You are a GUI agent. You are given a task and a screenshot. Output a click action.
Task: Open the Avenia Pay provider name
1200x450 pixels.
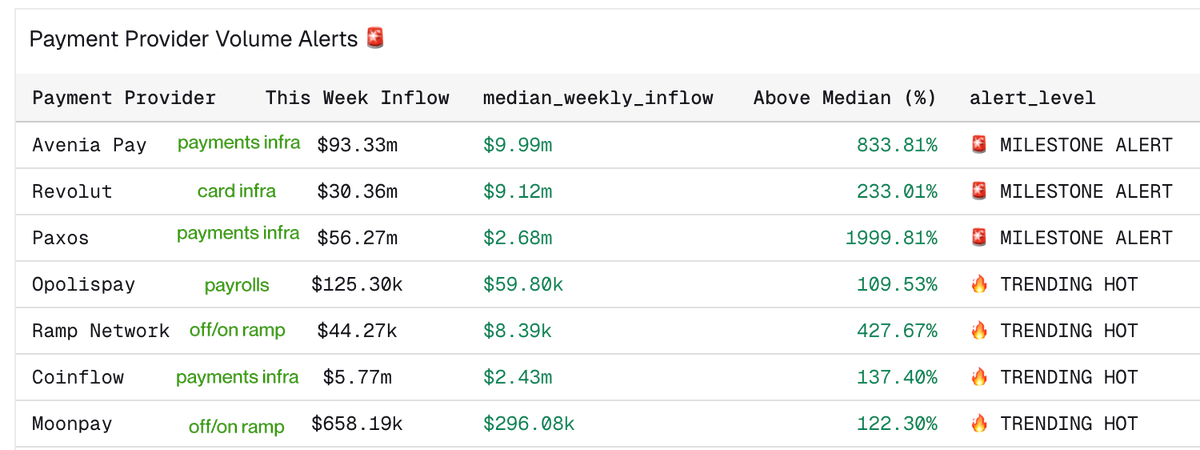(89, 145)
